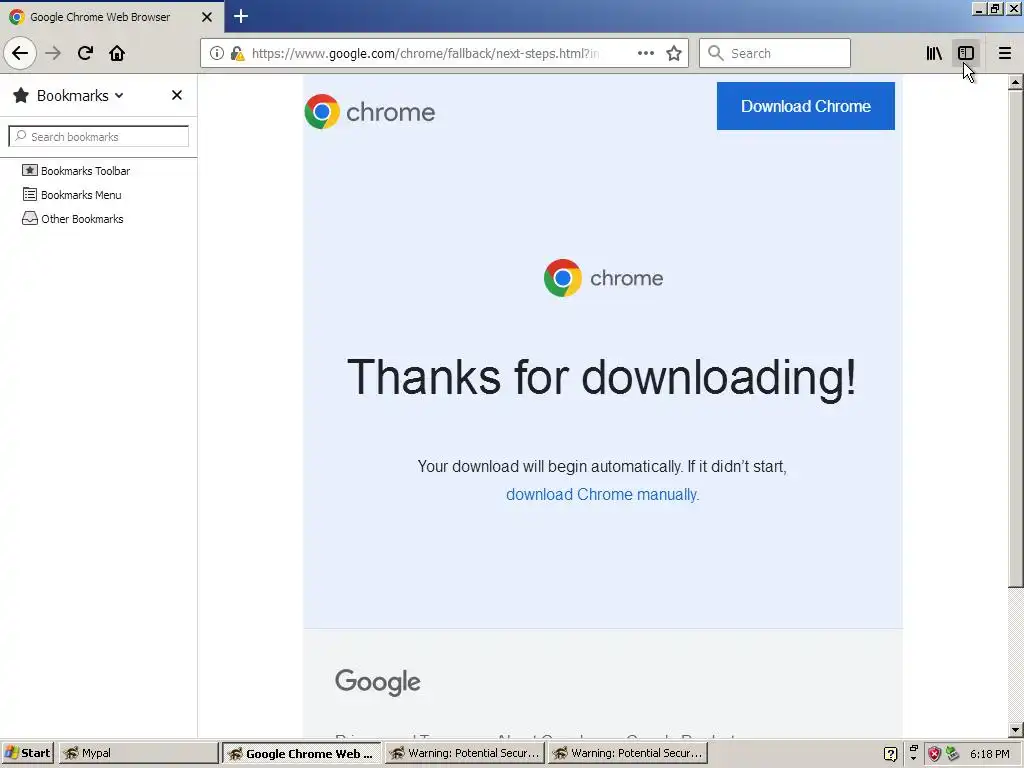
Task: Open first Warning: Potential Secur taskbar window
Action: coord(464,753)
